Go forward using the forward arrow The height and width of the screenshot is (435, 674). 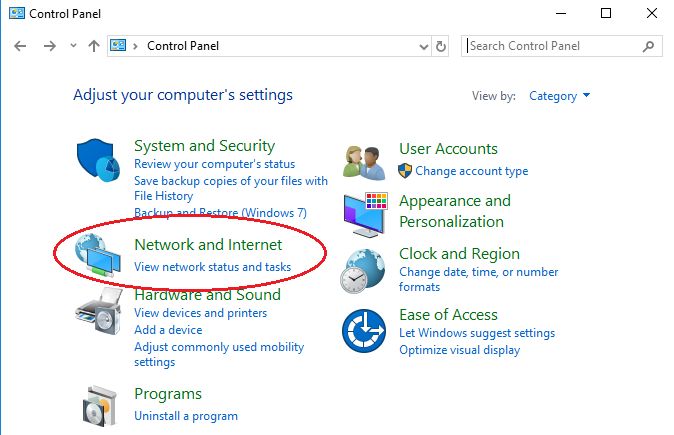tap(50, 46)
